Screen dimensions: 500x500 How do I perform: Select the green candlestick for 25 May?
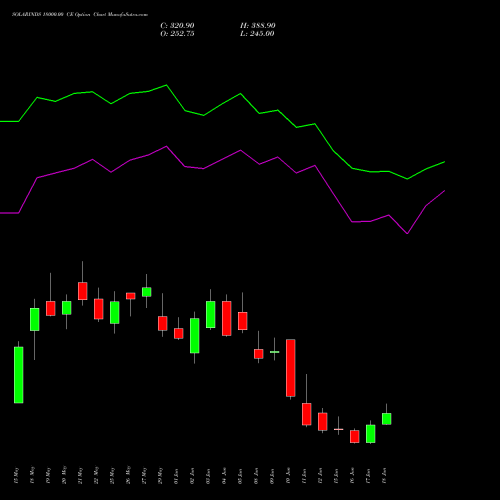click(x=115, y=313)
